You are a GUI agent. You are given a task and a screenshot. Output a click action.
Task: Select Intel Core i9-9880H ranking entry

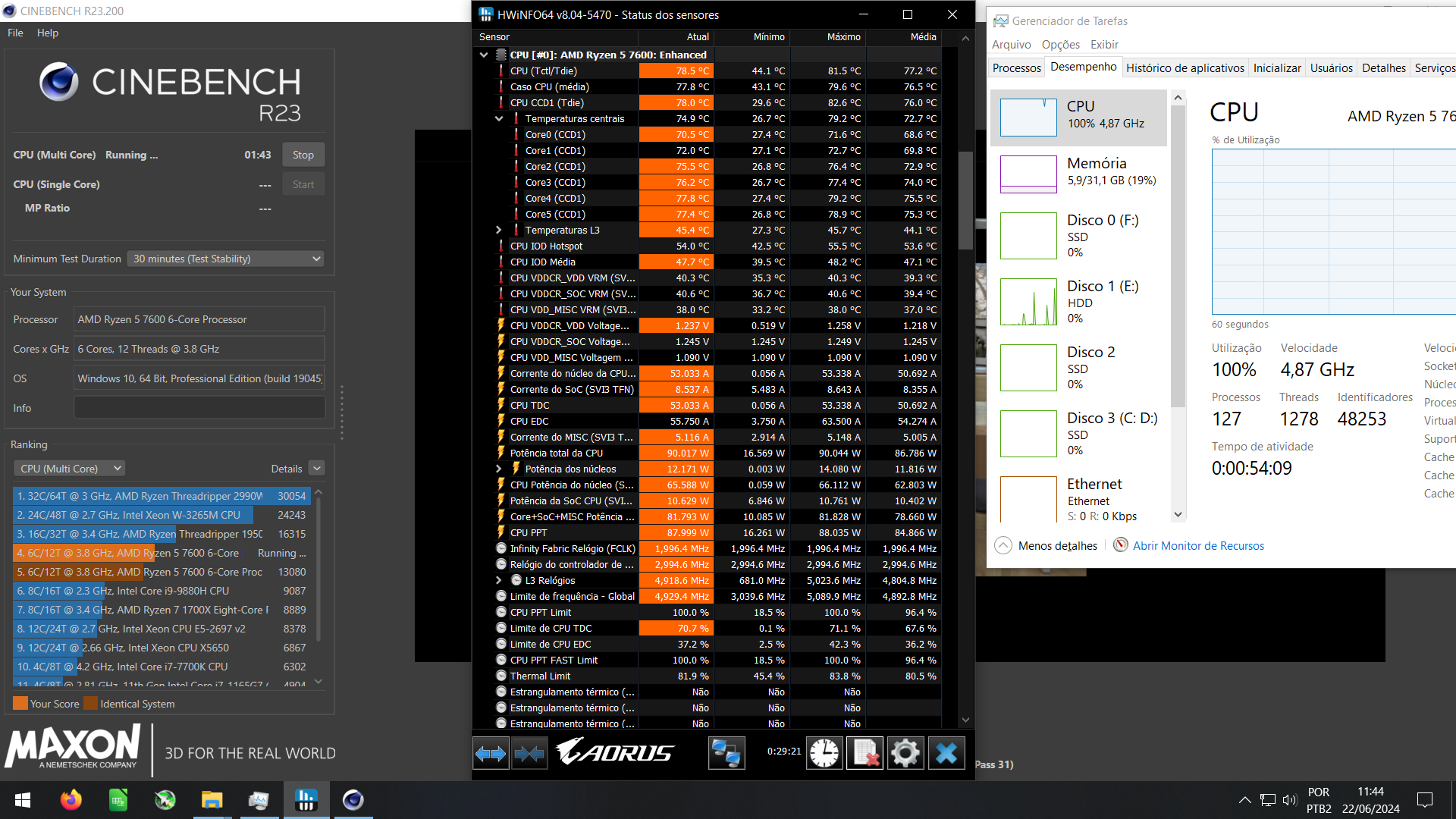click(x=162, y=591)
